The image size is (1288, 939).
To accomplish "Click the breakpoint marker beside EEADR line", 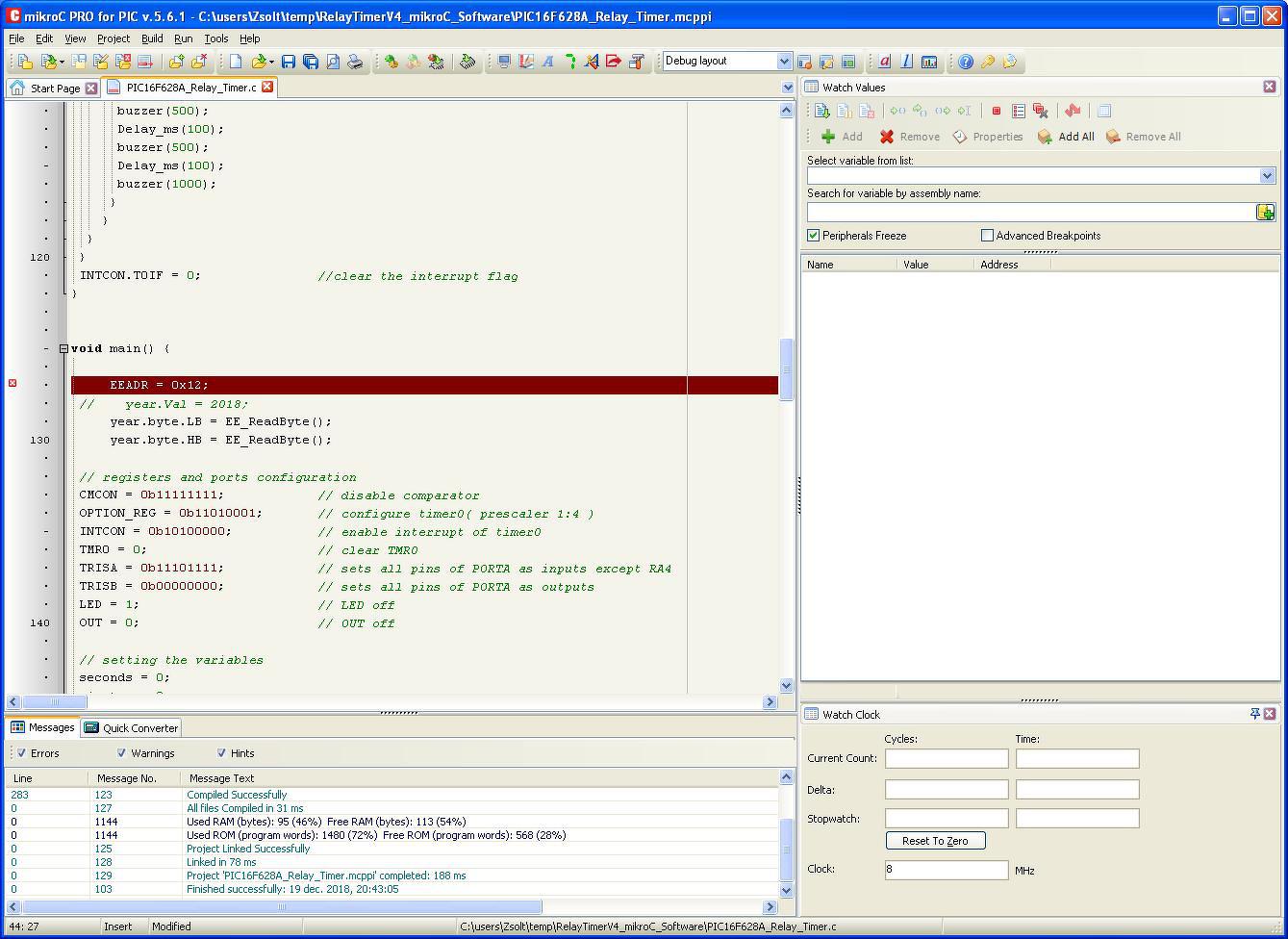I will tap(13, 384).
